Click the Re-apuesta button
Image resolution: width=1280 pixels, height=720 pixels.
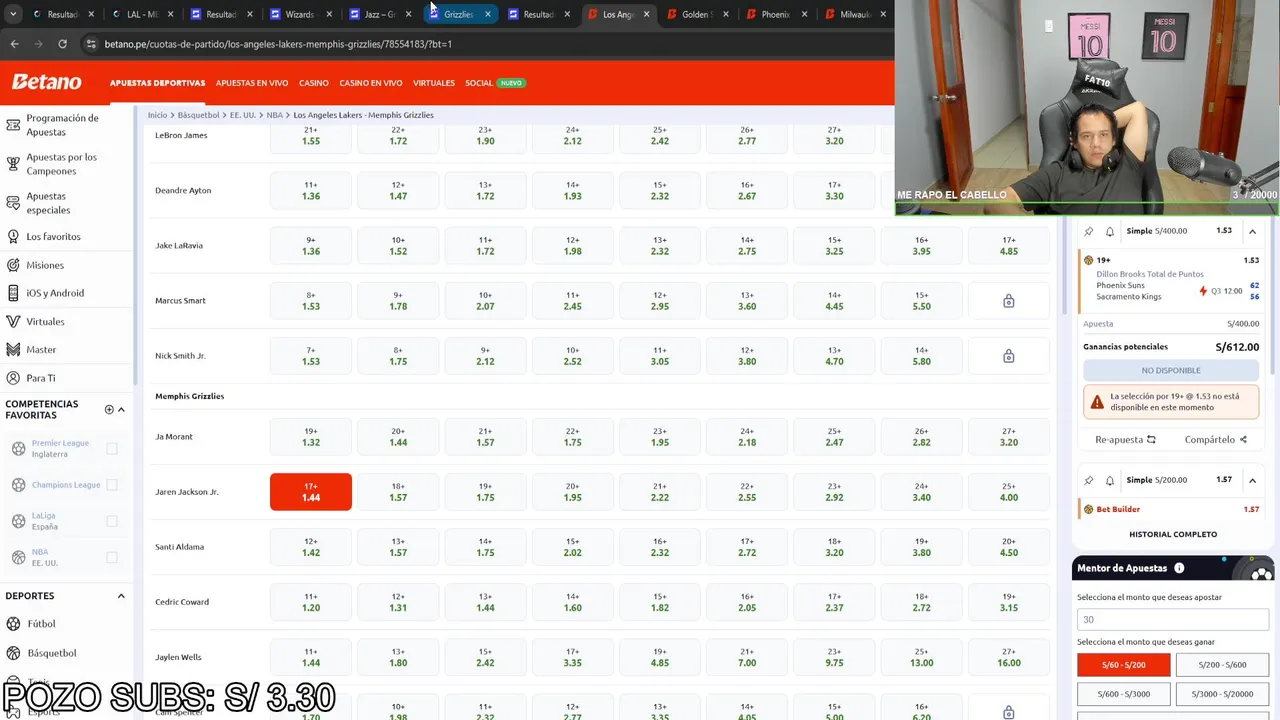click(1125, 439)
